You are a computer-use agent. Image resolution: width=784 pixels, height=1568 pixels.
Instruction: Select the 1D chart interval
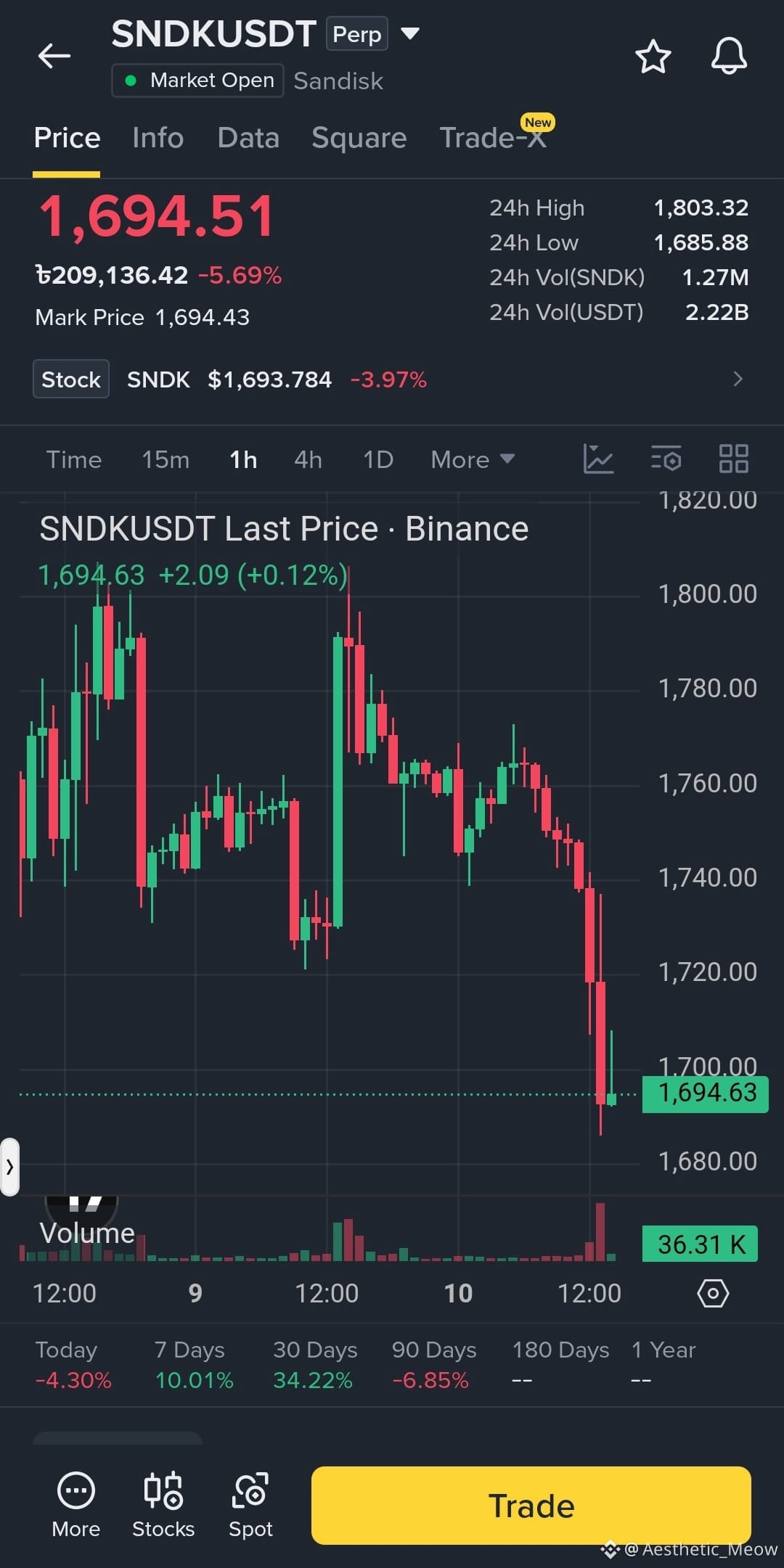378,460
